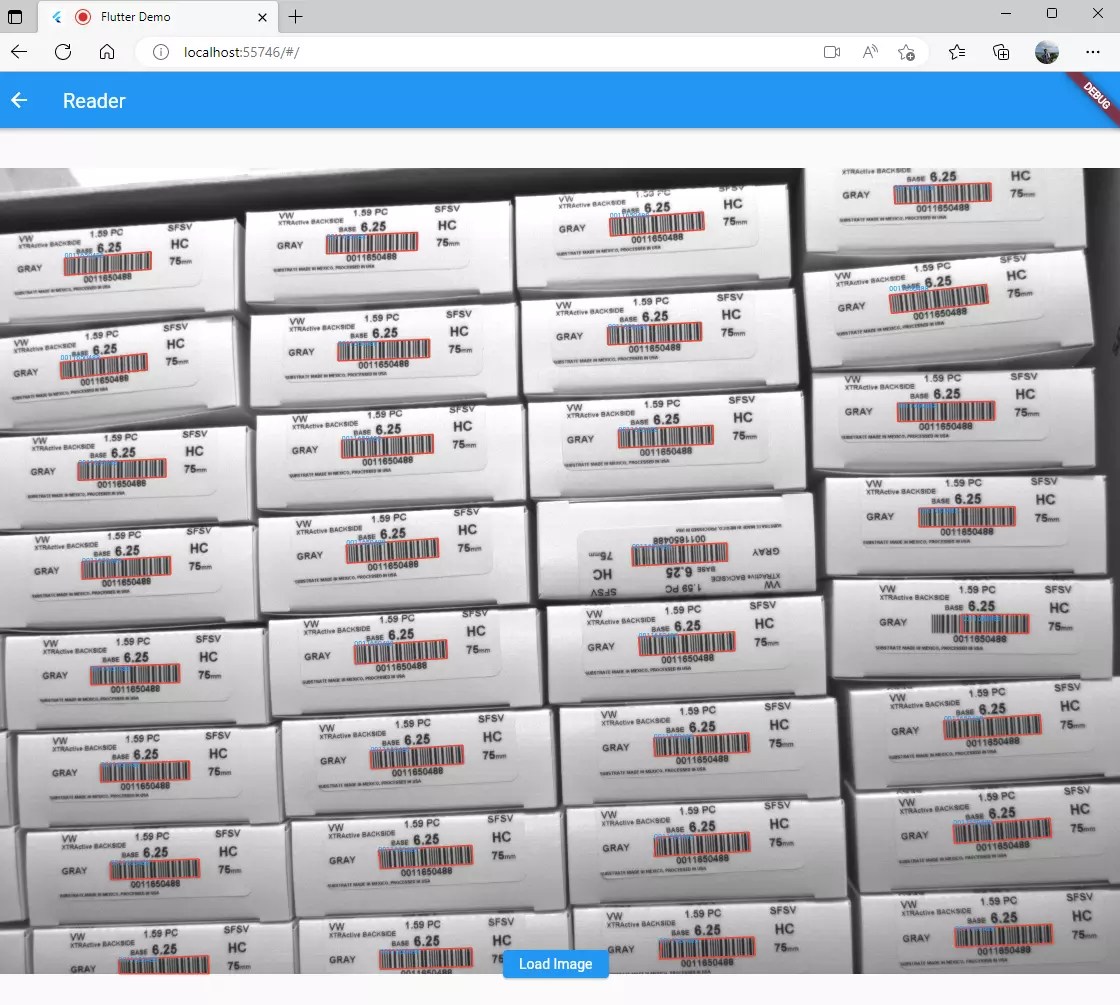This screenshot has height=1005, width=1120.
Task: Toggle vertical tabs from the tab actions icon
Action: (x=15, y=17)
